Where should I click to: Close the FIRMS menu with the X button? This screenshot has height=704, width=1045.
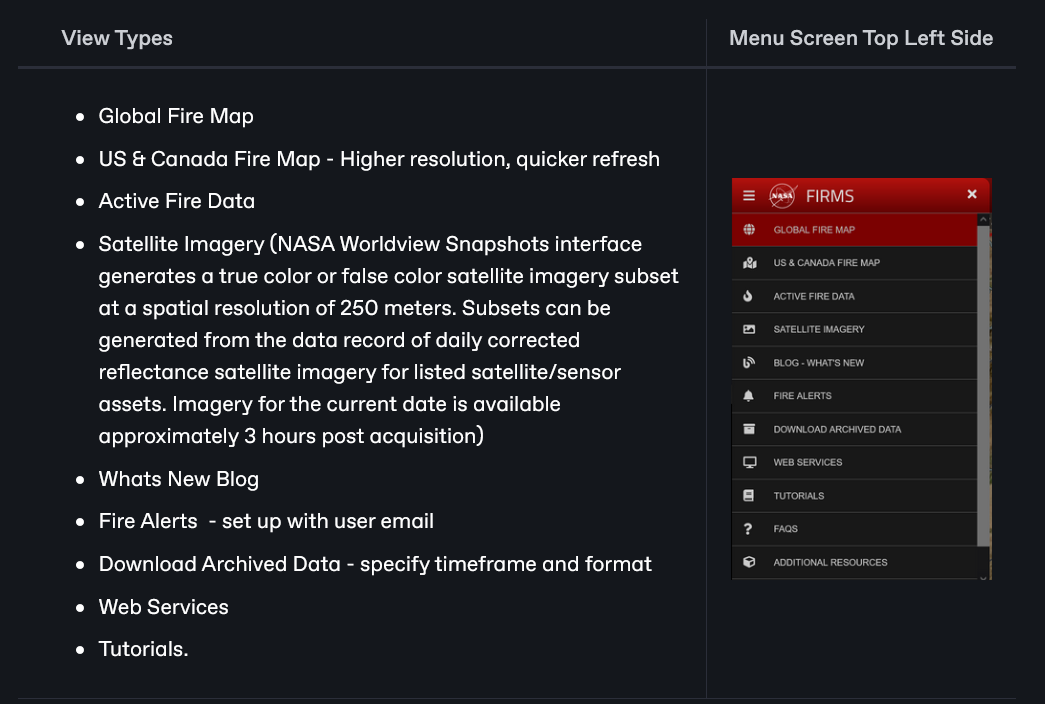pyautogui.click(x=971, y=195)
